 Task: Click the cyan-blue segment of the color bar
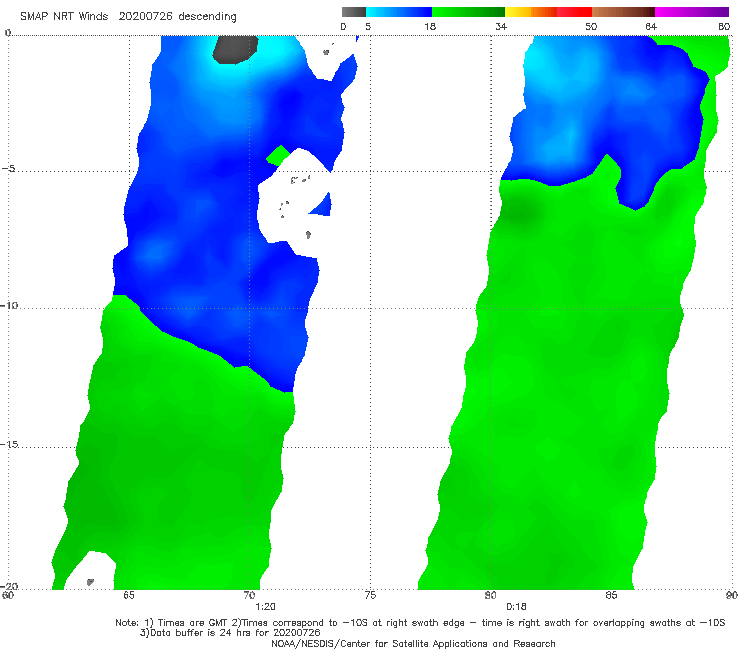(x=399, y=12)
